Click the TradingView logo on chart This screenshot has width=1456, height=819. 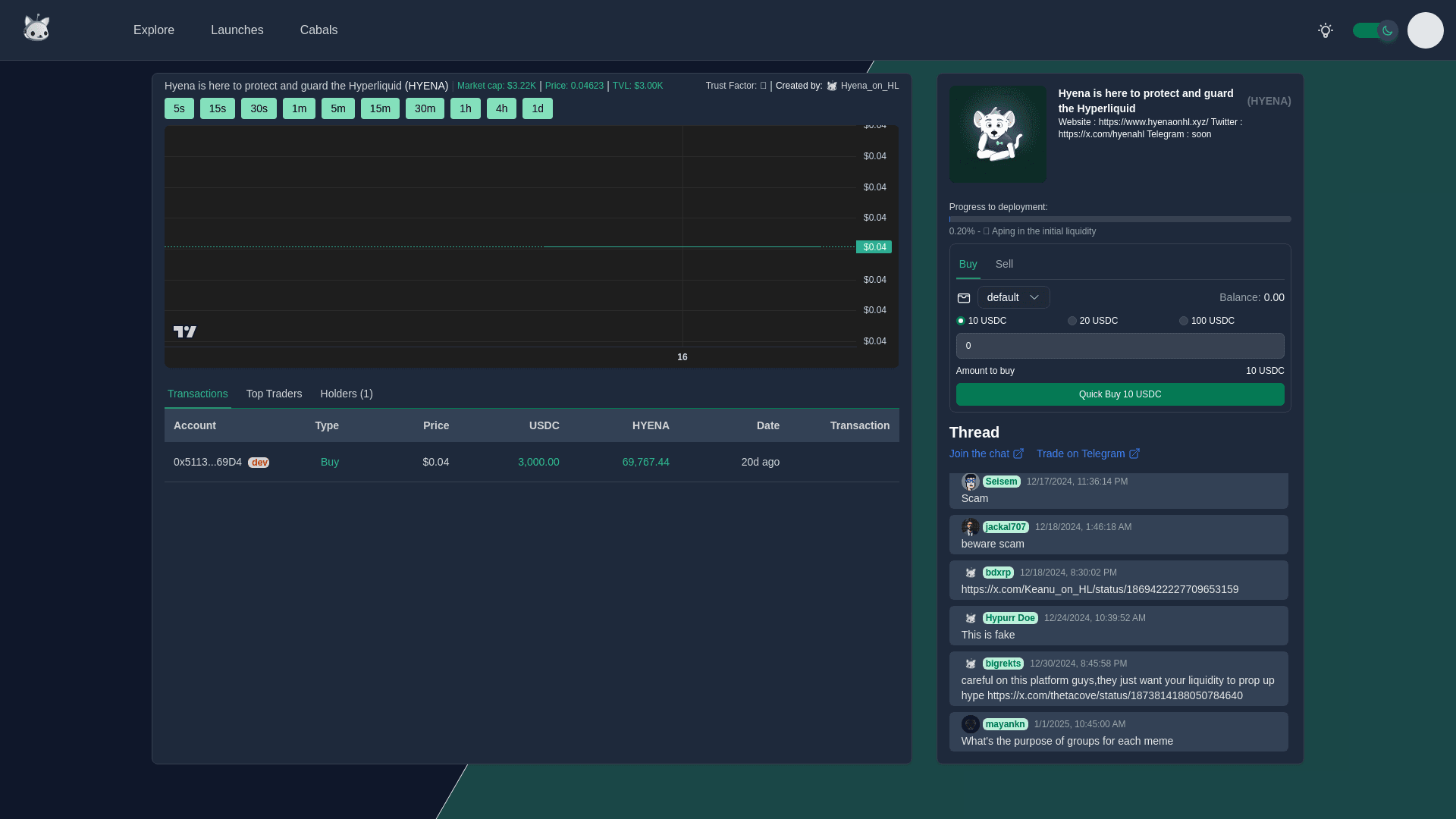184,331
